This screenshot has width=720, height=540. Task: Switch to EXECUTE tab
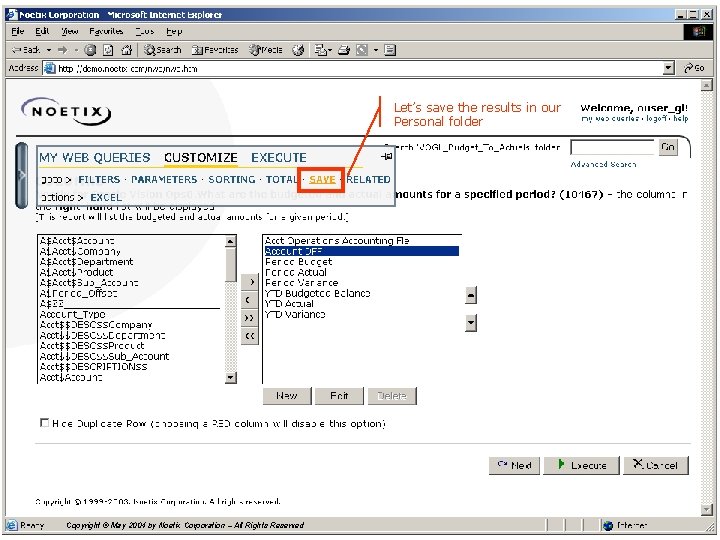(x=279, y=158)
